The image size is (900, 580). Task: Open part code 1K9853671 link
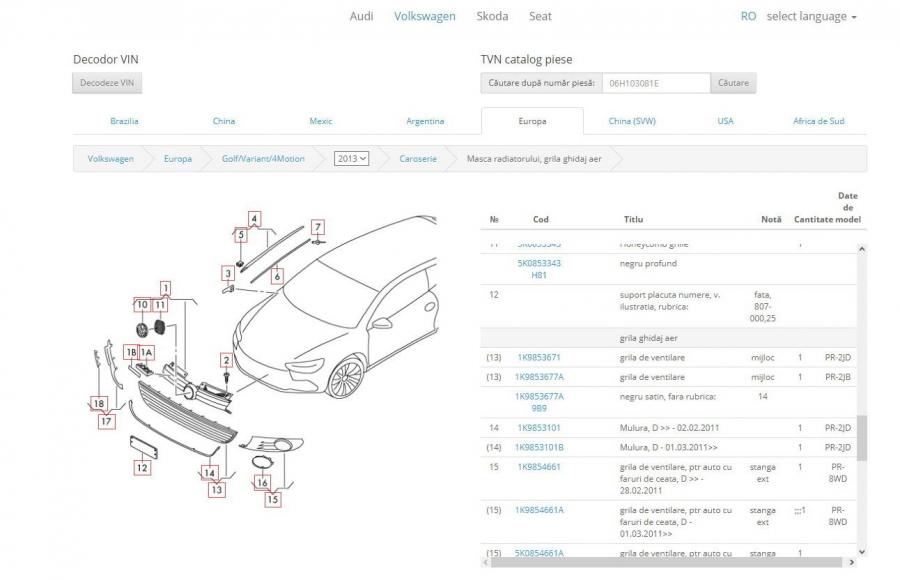[538, 357]
